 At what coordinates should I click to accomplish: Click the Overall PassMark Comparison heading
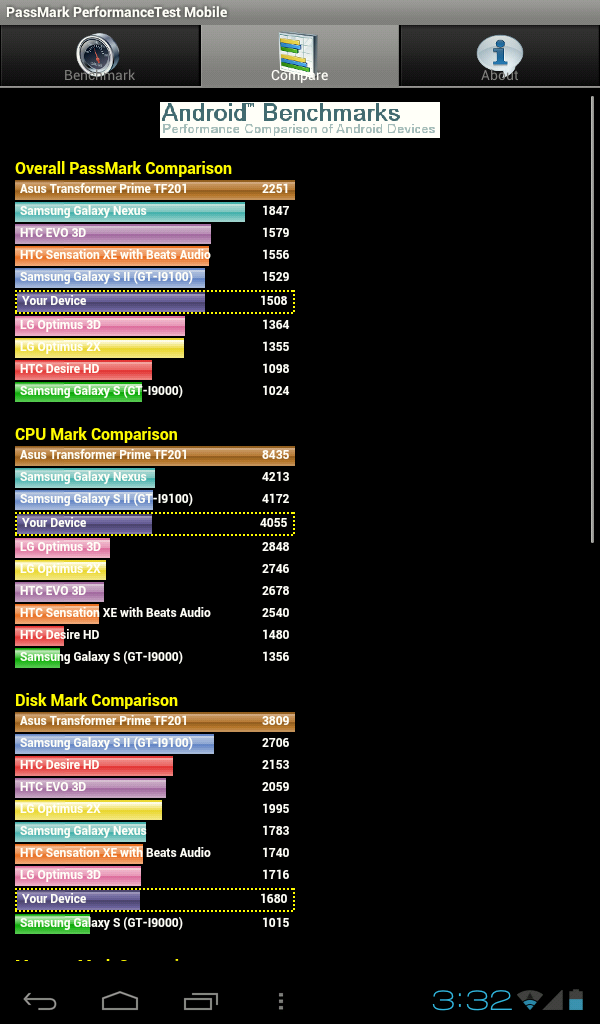[123, 168]
